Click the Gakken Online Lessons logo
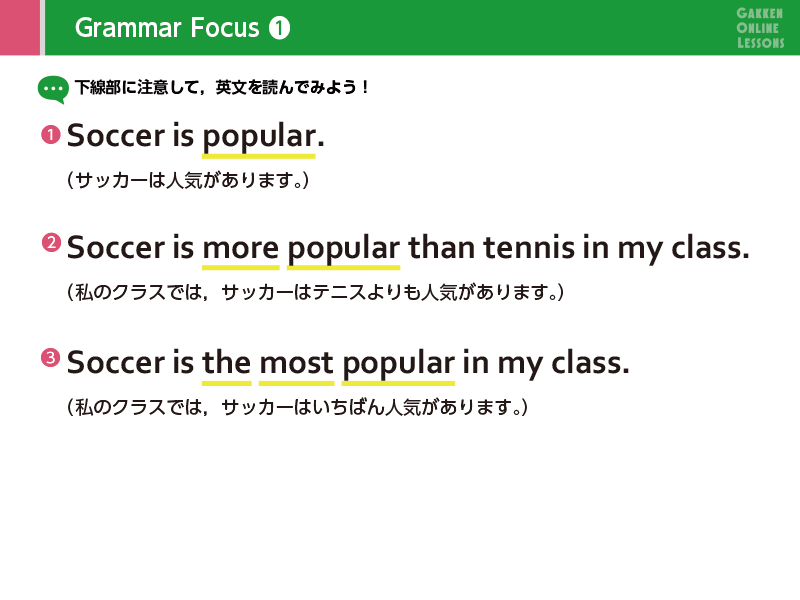The image size is (800, 600). click(760, 28)
